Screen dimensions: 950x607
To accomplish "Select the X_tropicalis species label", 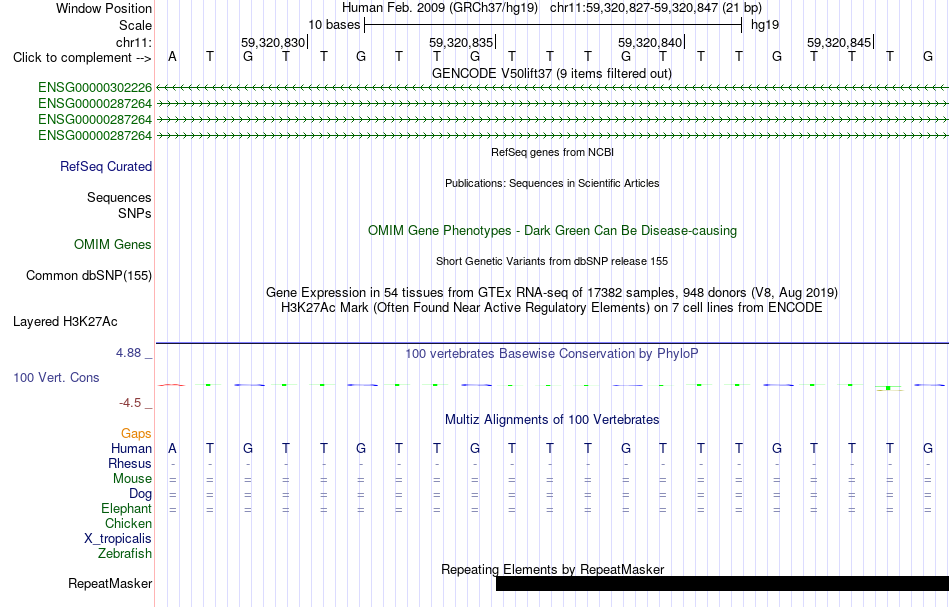I will tap(118, 539).
